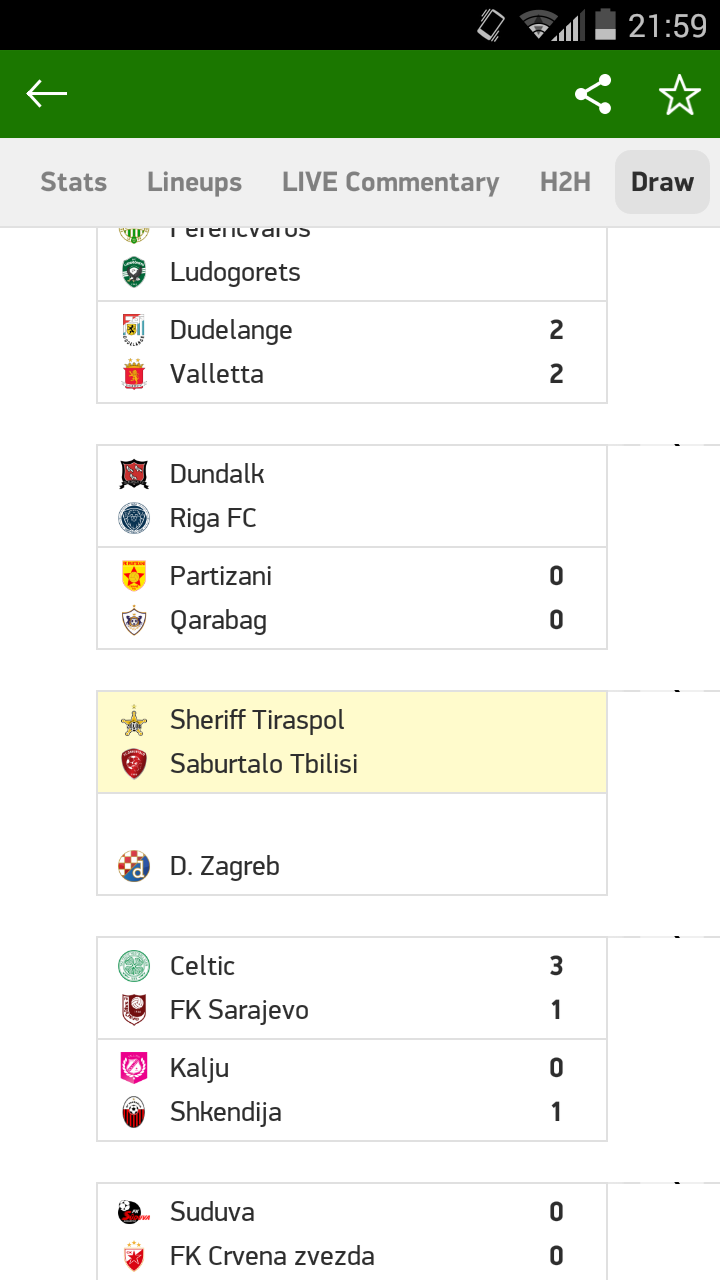Tap the Qarabag club crest
Viewport: 720px width, 1280px height.
click(134, 620)
